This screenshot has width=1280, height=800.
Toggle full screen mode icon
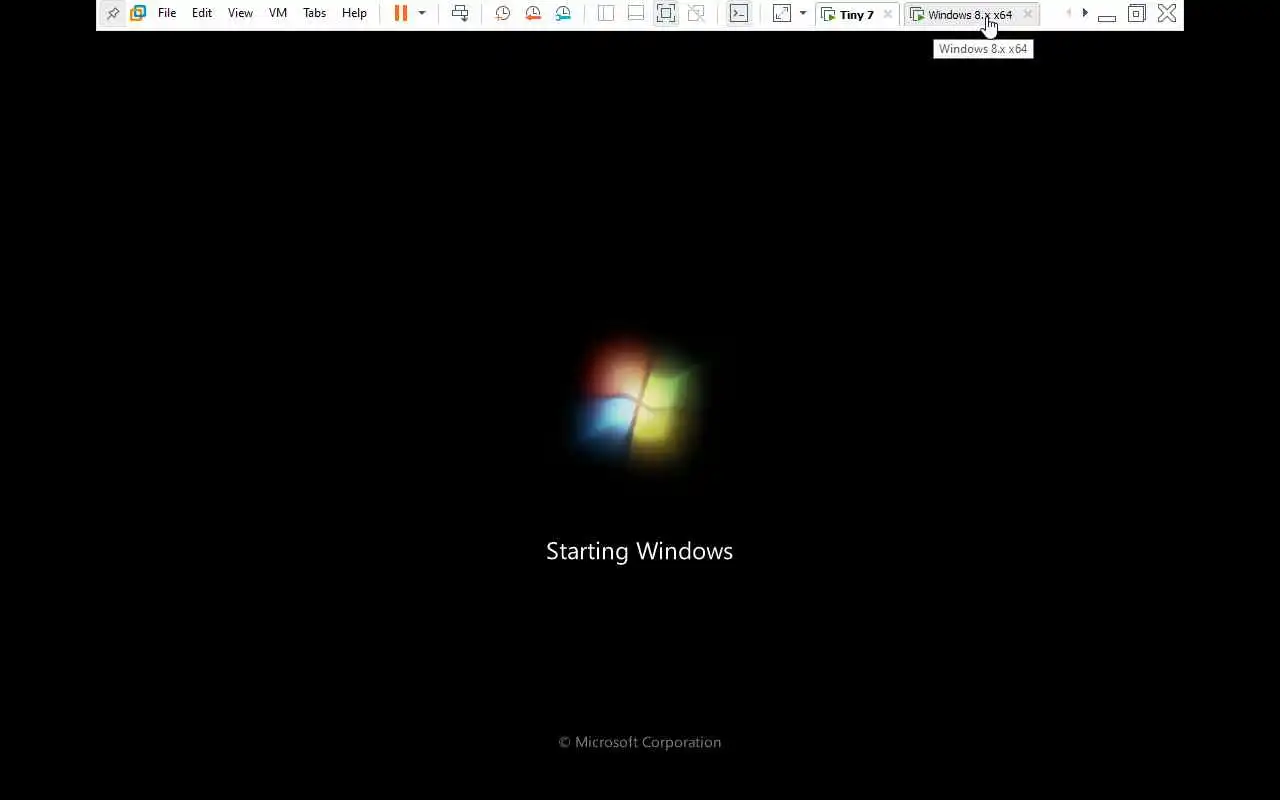click(666, 14)
